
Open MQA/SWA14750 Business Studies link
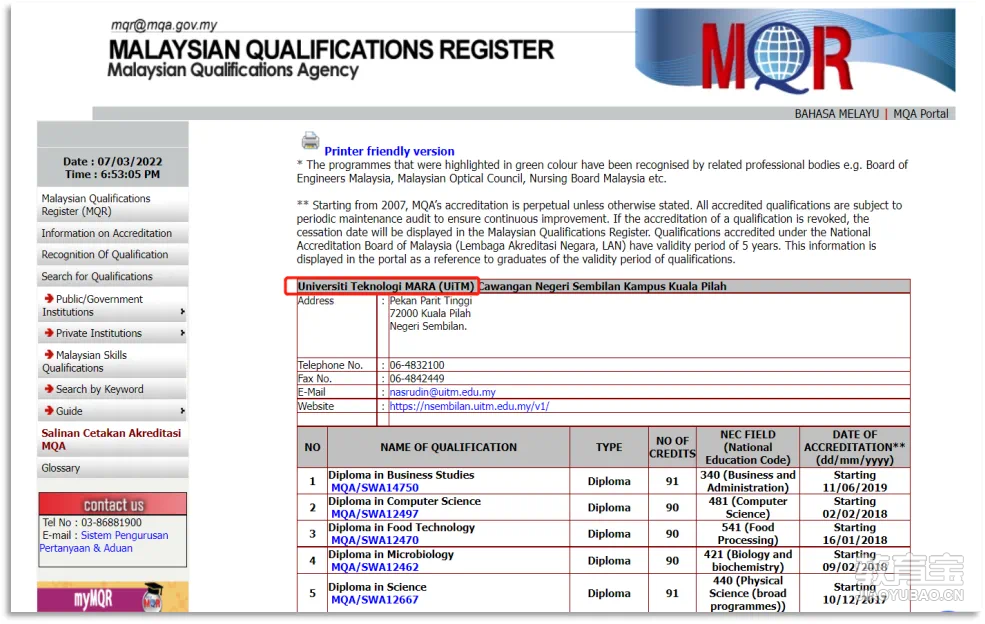tap(374, 488)
